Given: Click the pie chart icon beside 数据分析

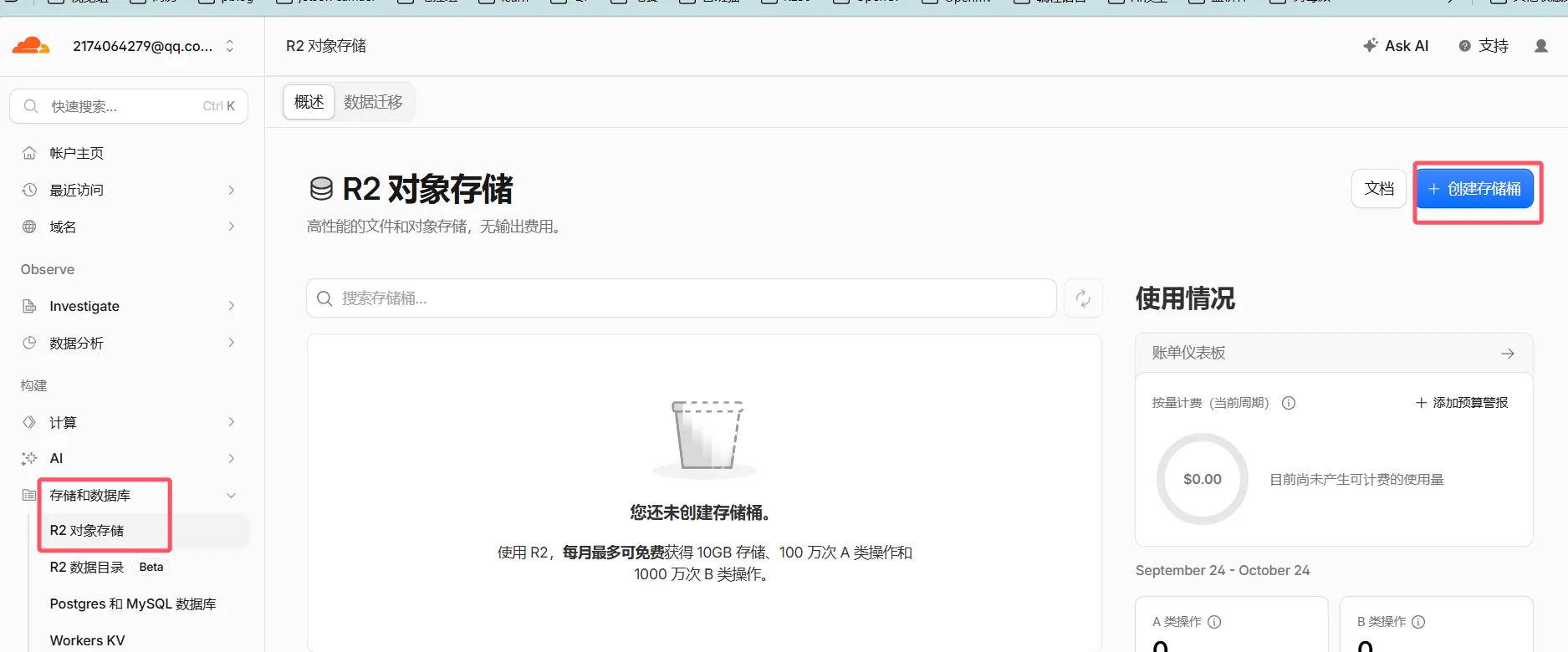Looking at the screenshot, I should coord(29,343).
